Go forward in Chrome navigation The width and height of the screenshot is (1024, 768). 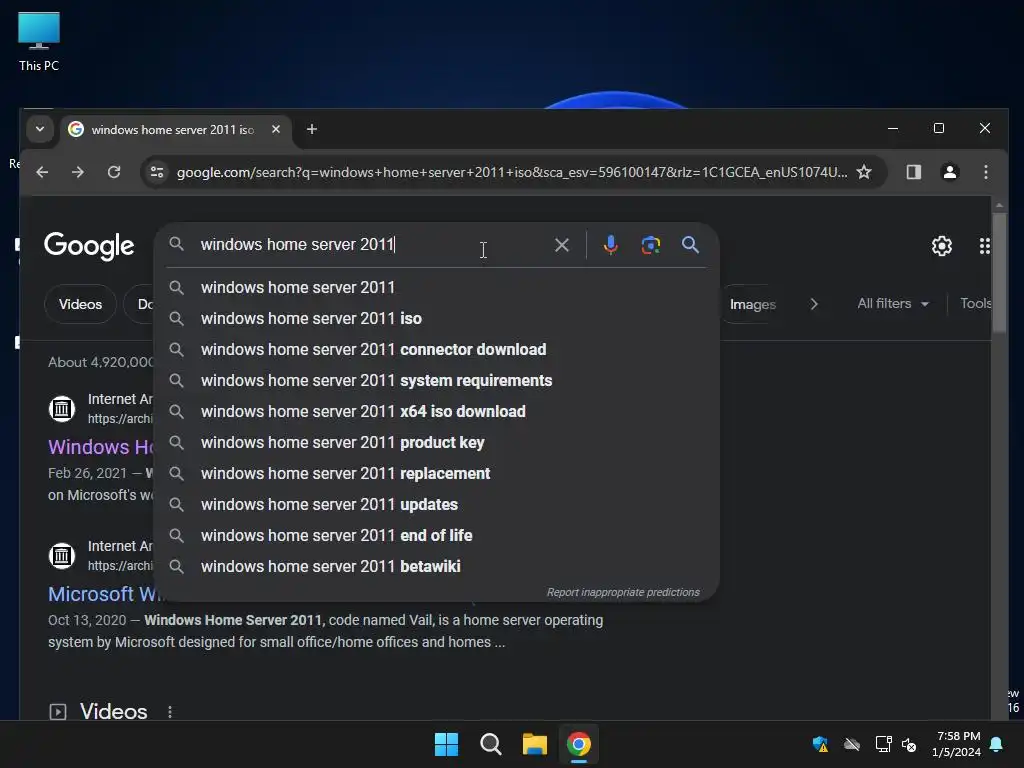(x=78, y=172)
